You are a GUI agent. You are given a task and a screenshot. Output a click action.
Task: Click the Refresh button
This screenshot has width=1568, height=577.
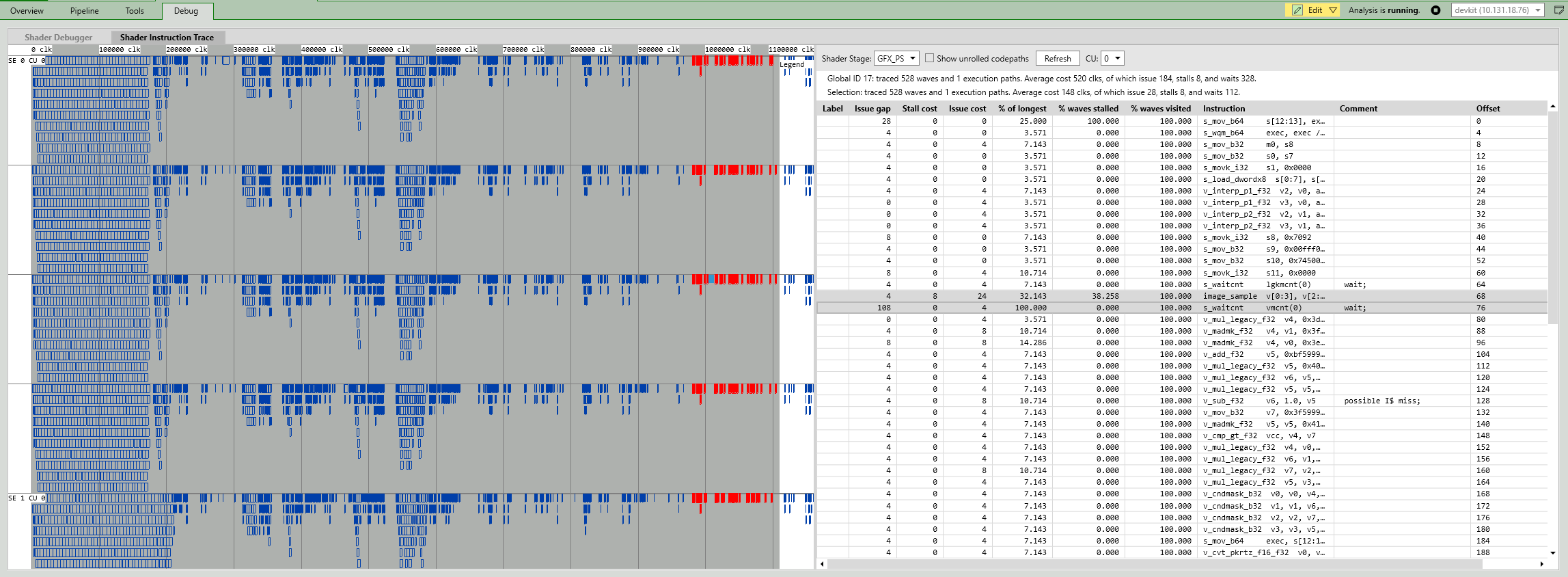coord(1058,59)
